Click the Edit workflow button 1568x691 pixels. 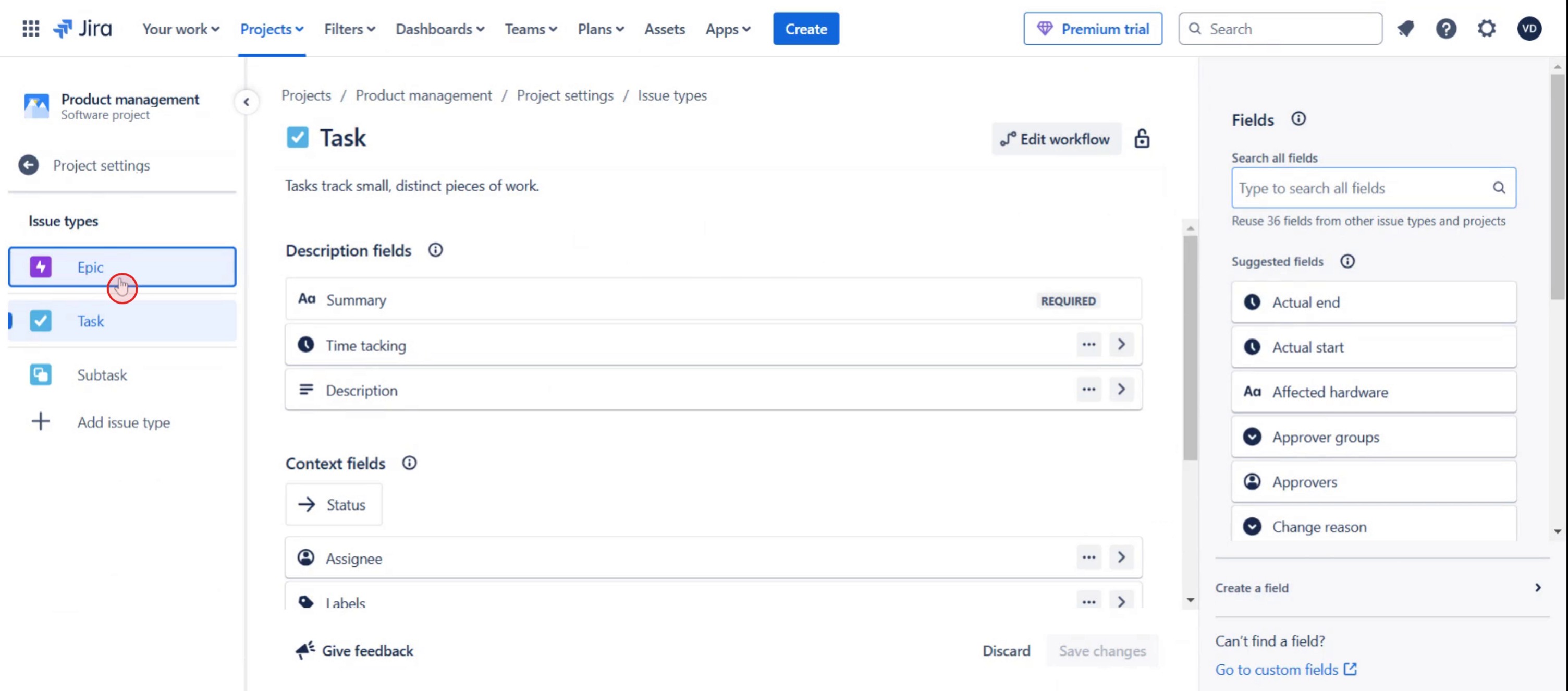[x=1056, y=139]
